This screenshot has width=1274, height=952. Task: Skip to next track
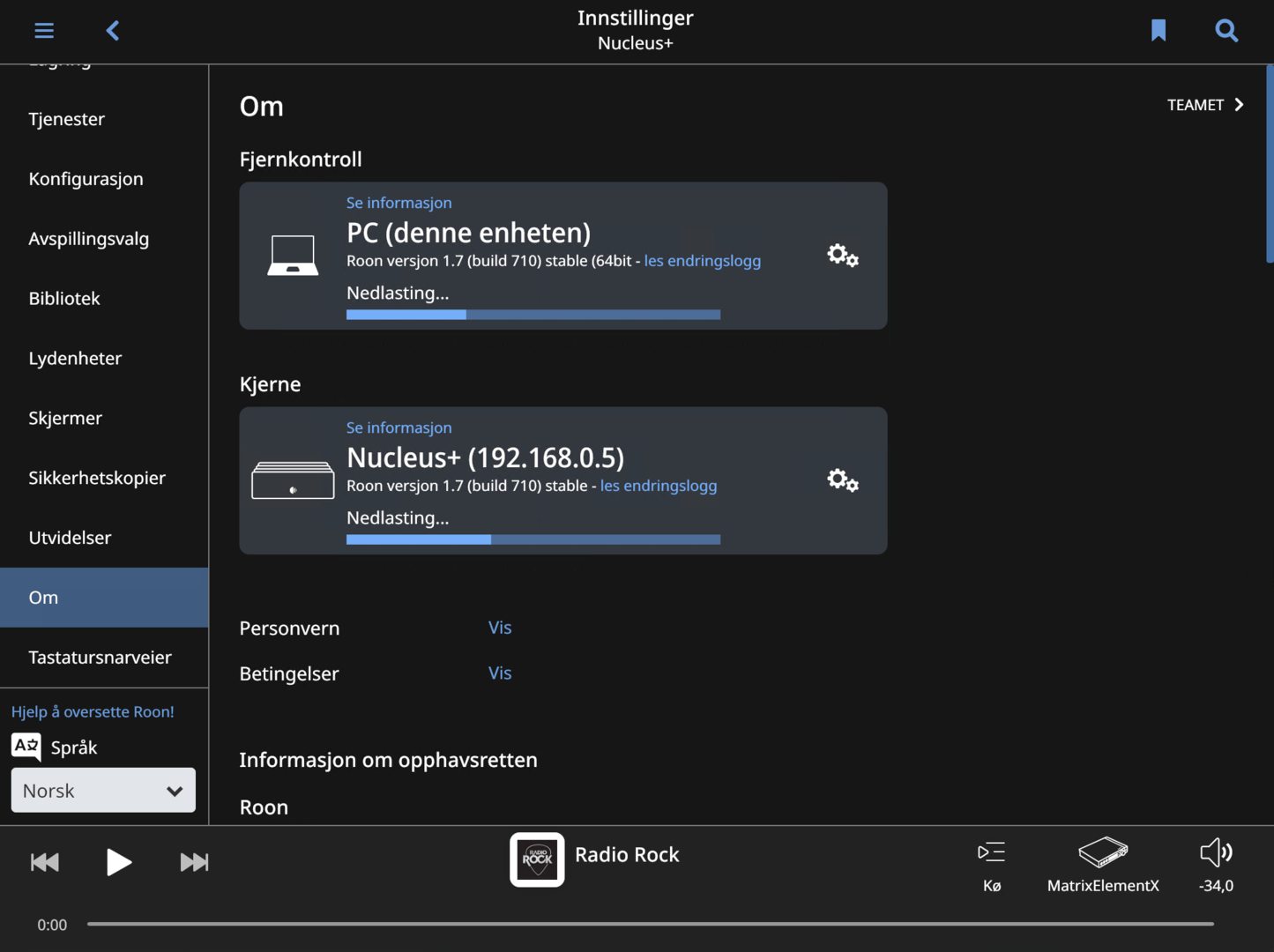[194, 862]
